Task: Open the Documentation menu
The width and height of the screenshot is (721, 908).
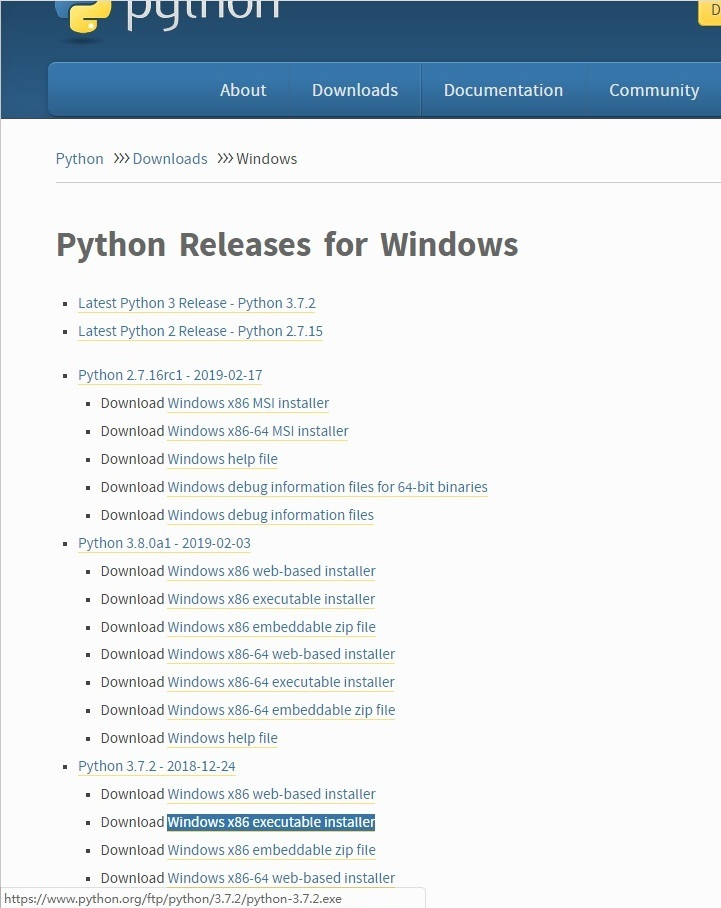Action: pyautogui.click(x=503, y=90)
